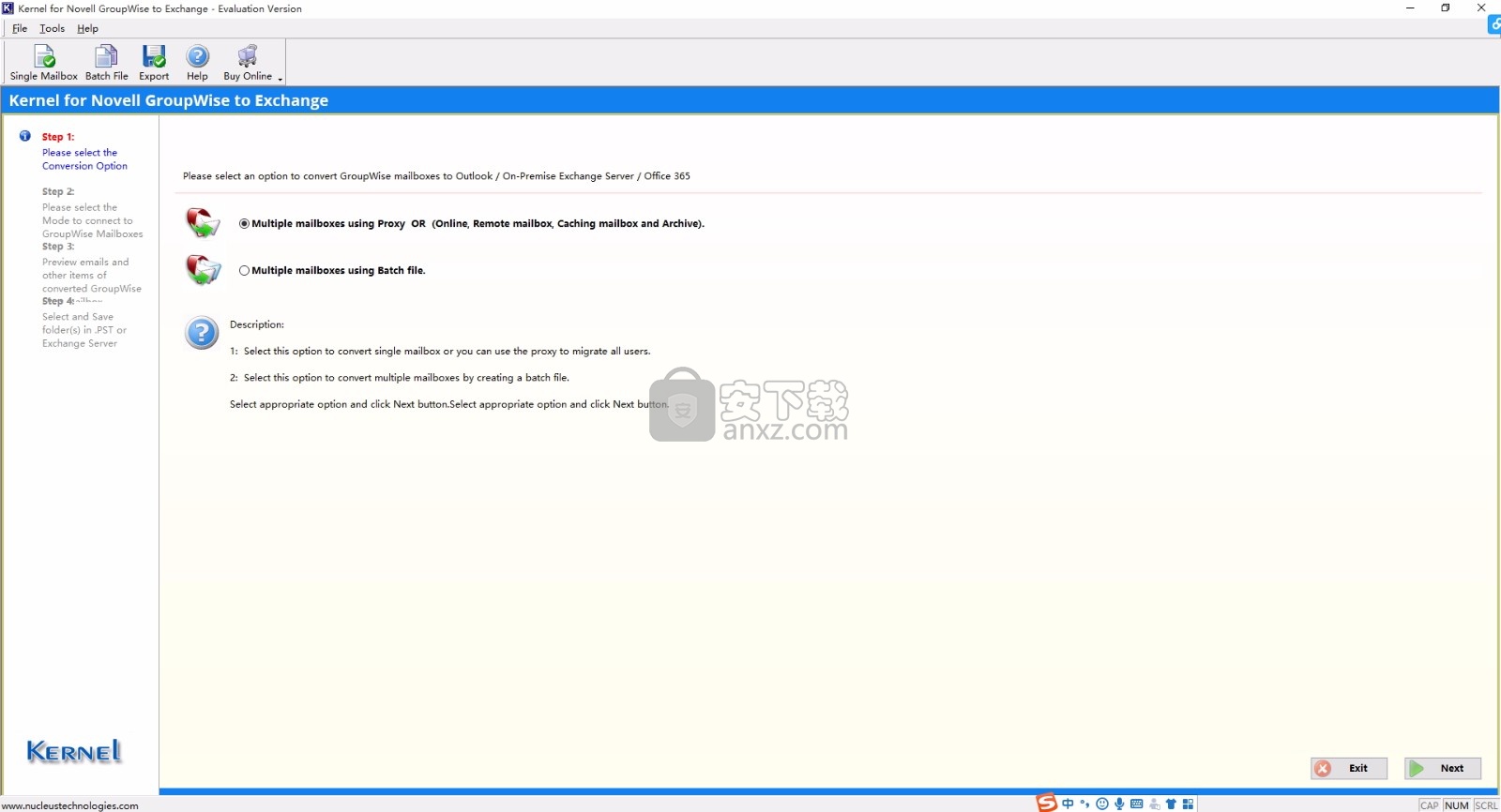Click the punctuation mode icon in IME bar
This screenshot has width=1501, height=812.
click(1085, 804)
